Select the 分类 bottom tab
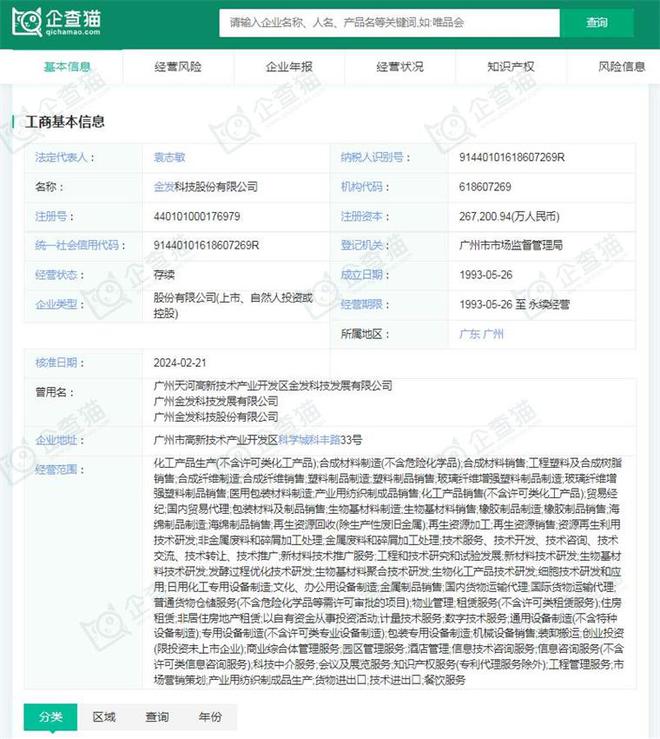Image resolution: width=660 pixels, height=739 pixels. click(50, 717)
